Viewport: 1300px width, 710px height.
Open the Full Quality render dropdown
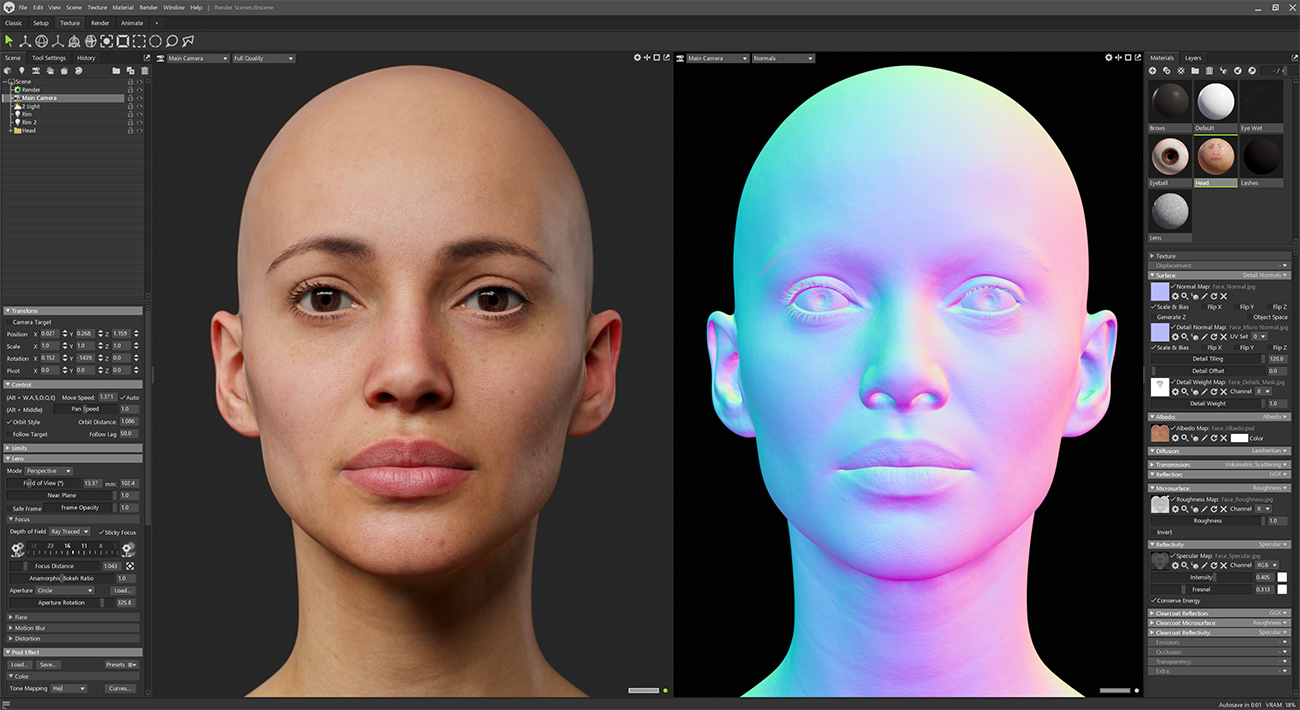(x=263, y=57)
